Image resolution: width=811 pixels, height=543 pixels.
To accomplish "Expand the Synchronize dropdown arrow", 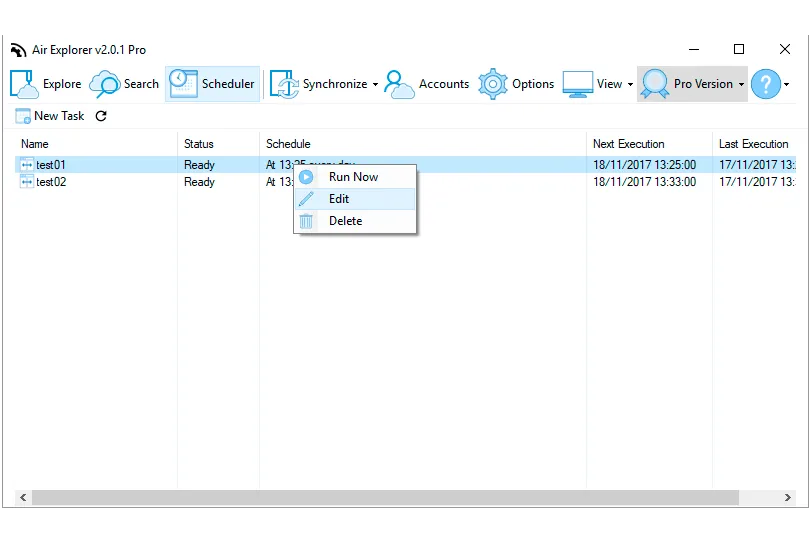I will 375,84.
